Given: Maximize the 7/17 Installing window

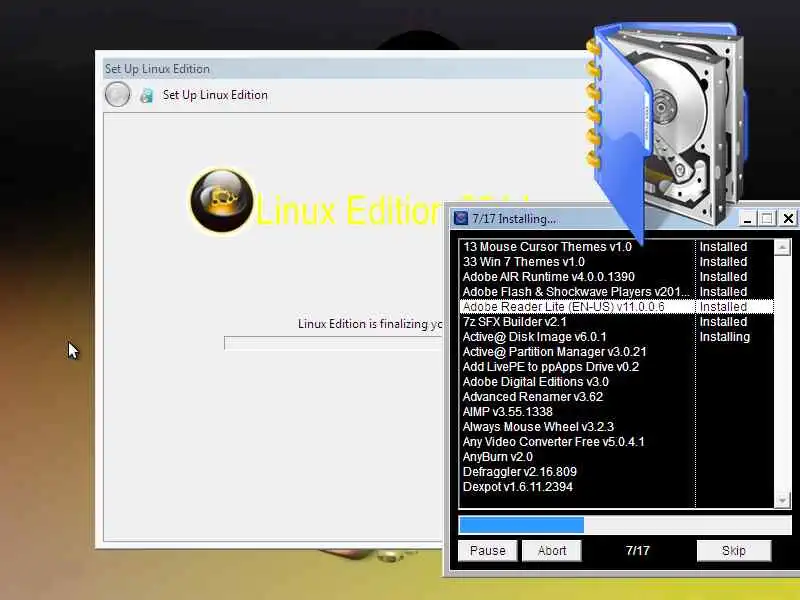Looking at the screenshot, I should tap(767, 219).
